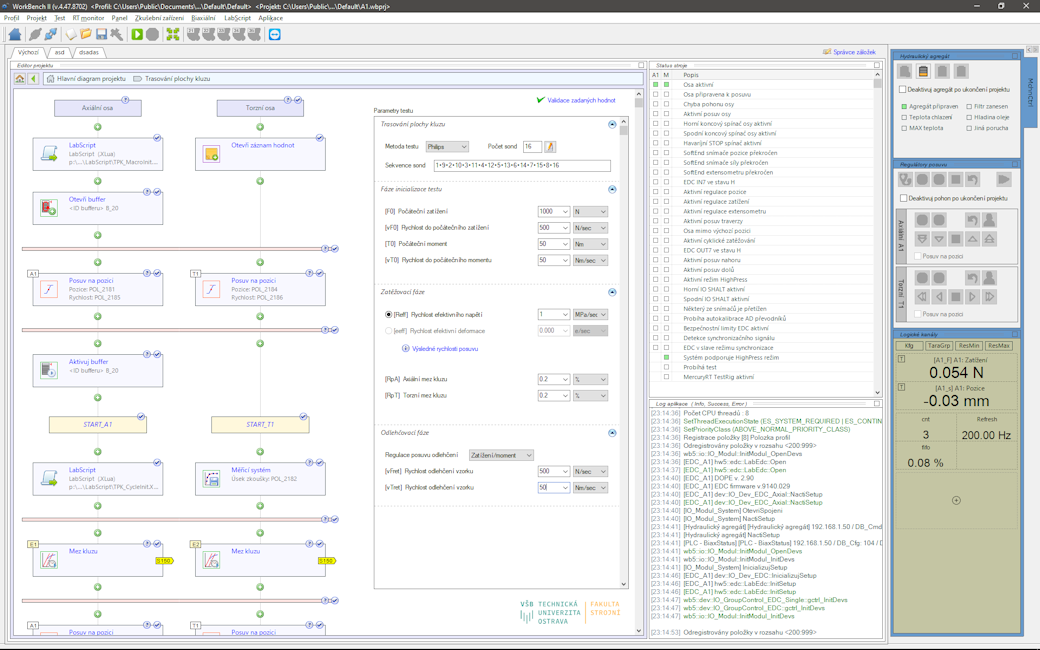Click double-left arrow in Torzní T1 panel
The height and width of the screenshot is (650, 1040).
coord(922,296)
